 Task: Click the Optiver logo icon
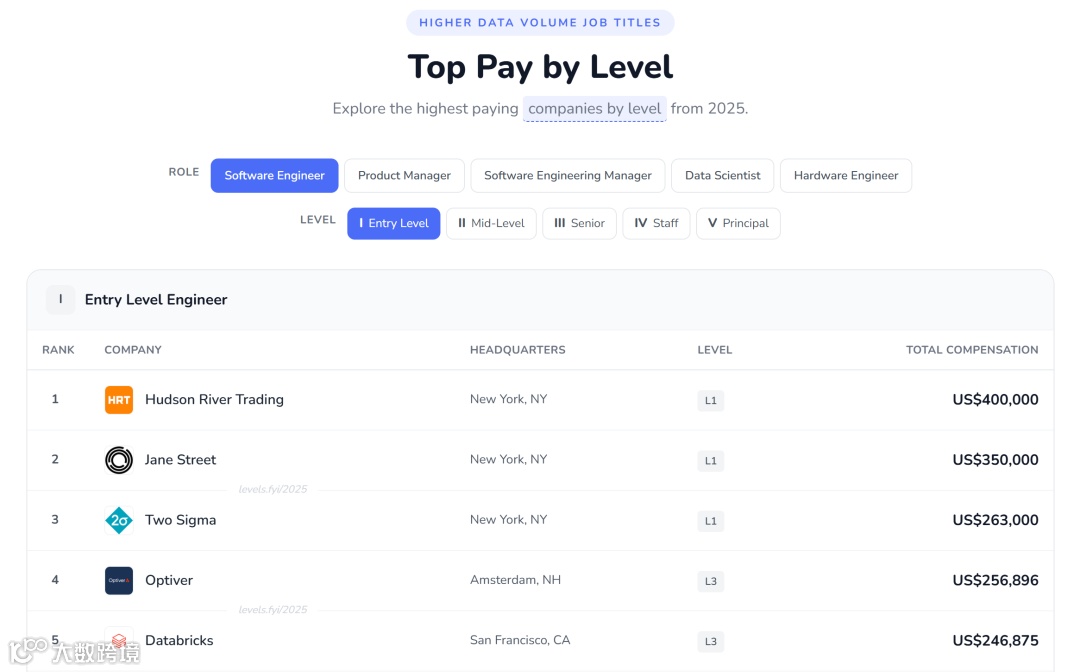[118, 580]
